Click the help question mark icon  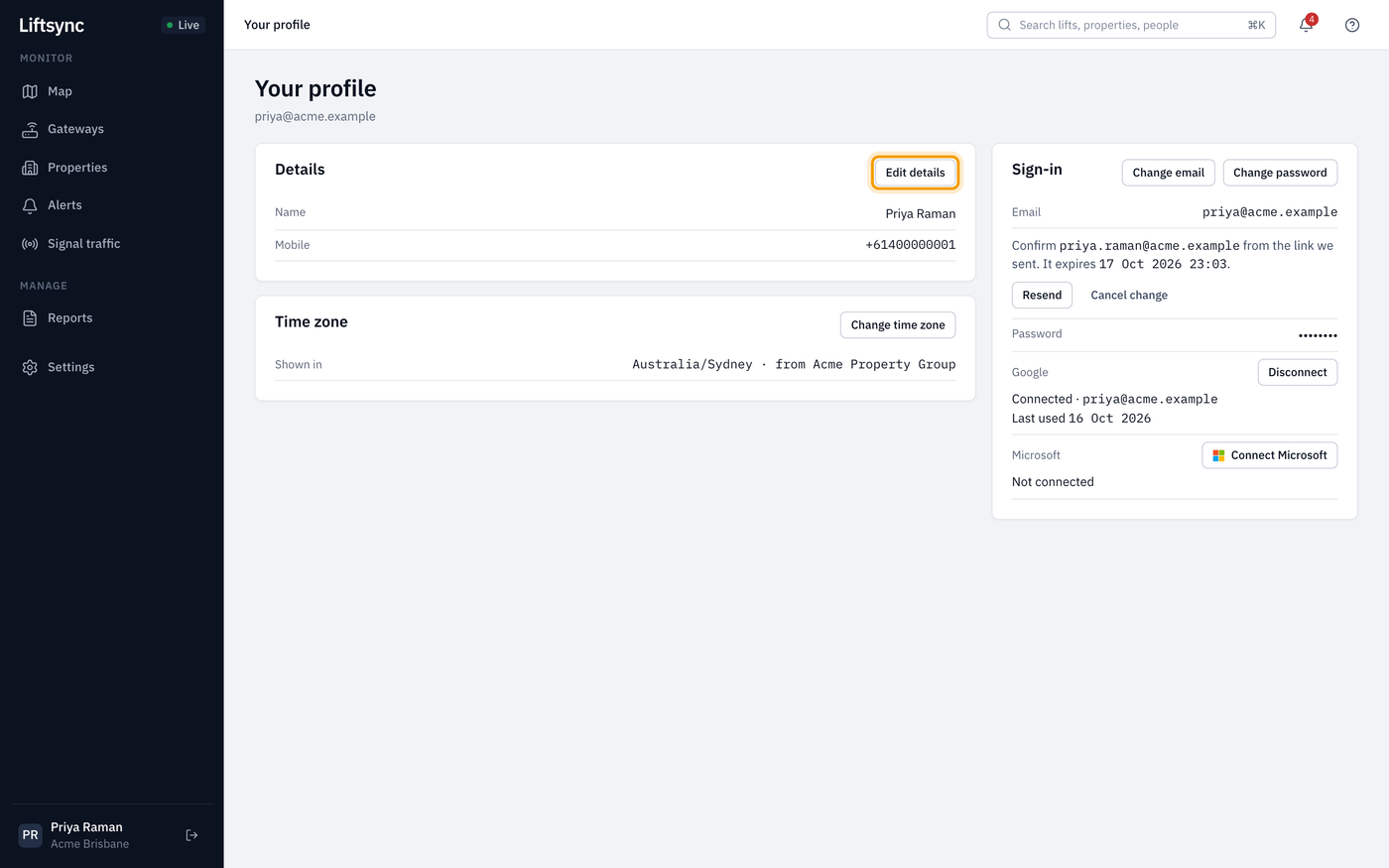[1352, 25]
